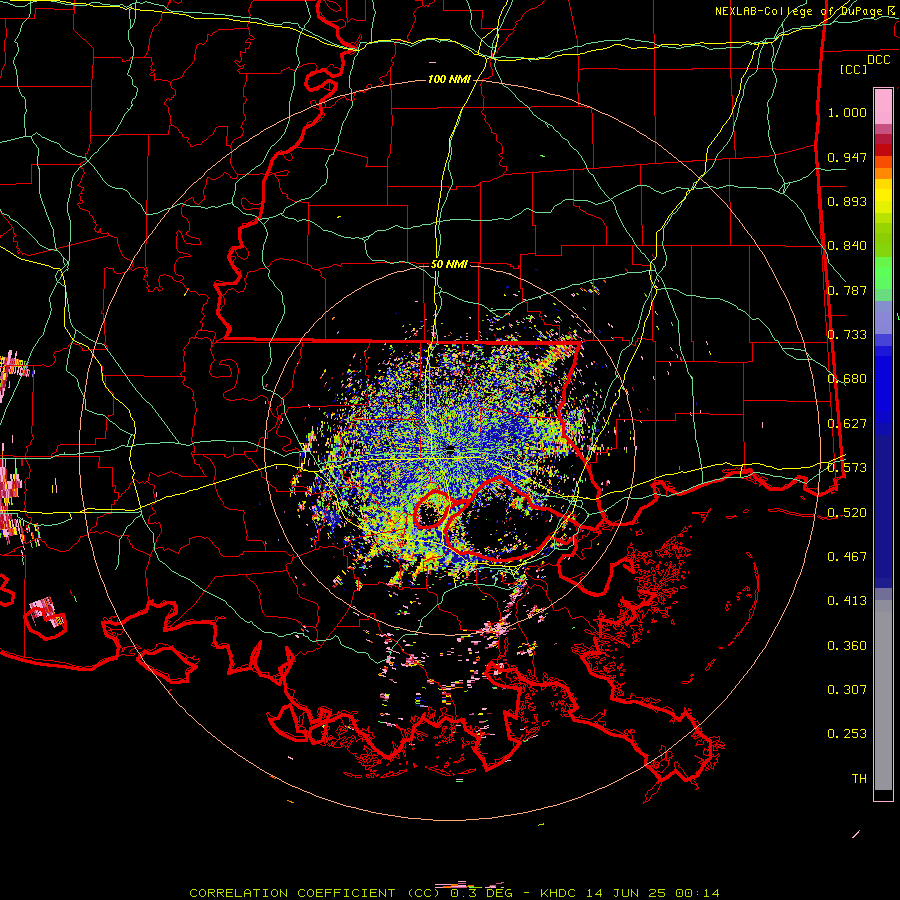The width and height of the screenshot is (900, 900).
Task: Click the 0.840 scale value
Action: [847, 246]
